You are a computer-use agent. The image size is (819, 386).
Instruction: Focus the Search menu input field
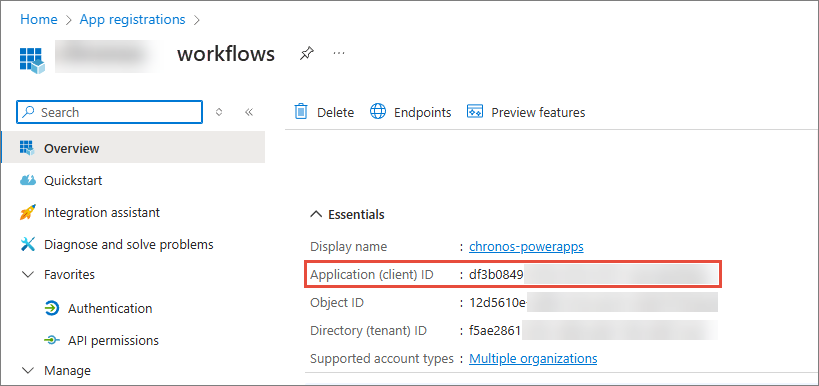[x=109, y=112]
